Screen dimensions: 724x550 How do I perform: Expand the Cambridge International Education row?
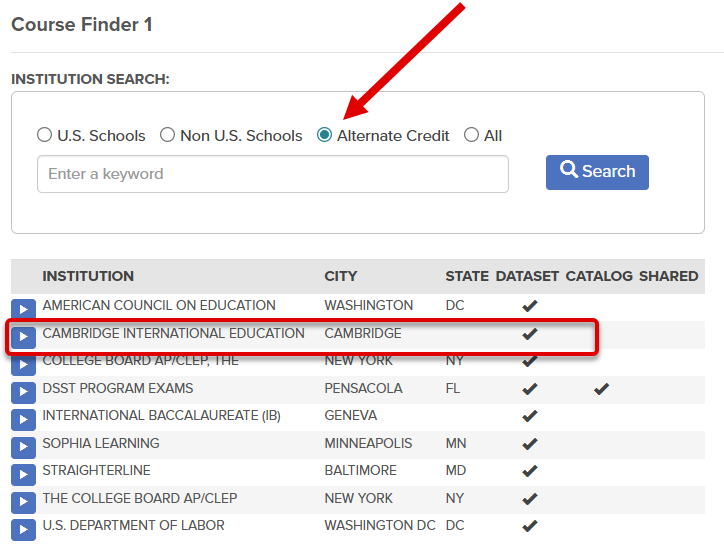point(24,337)
